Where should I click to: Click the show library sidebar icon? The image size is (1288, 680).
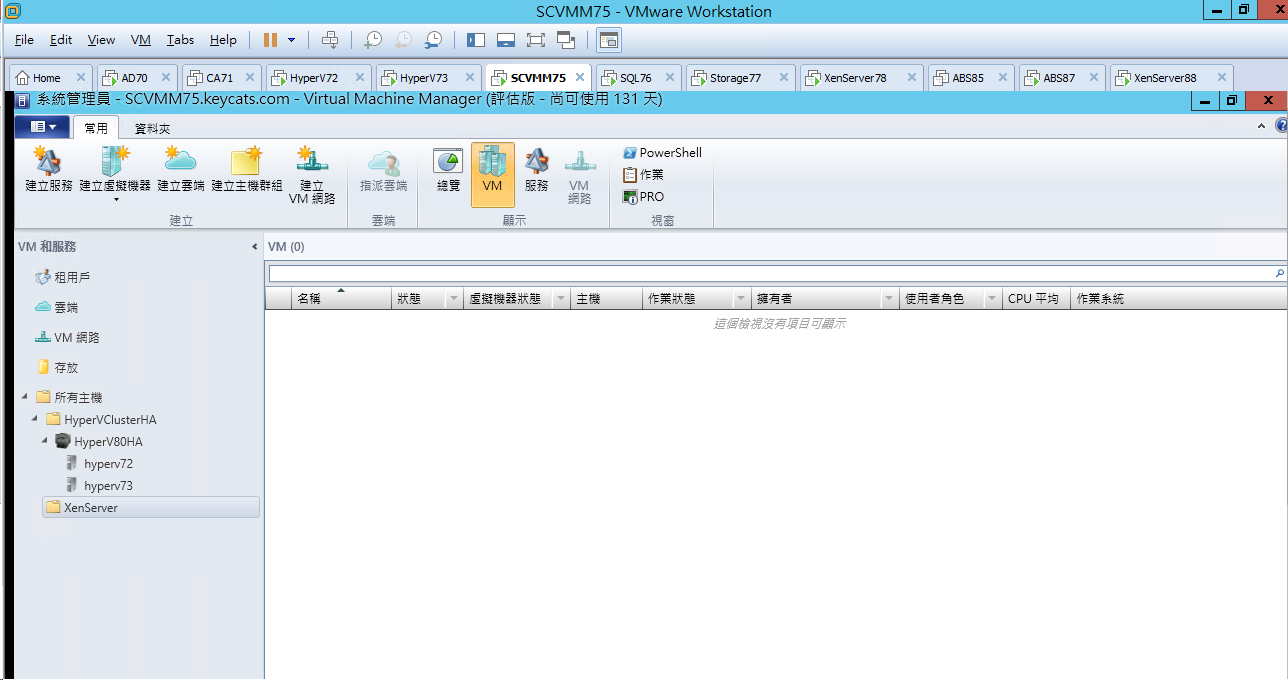pyautogui.click(x=476, y=40)
